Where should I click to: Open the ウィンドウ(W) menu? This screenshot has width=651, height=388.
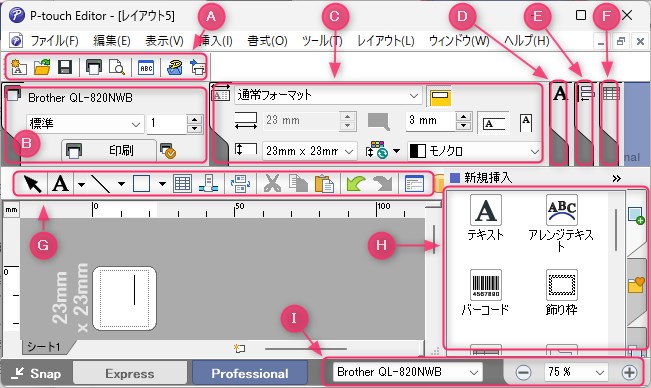(x=459, y=41)
